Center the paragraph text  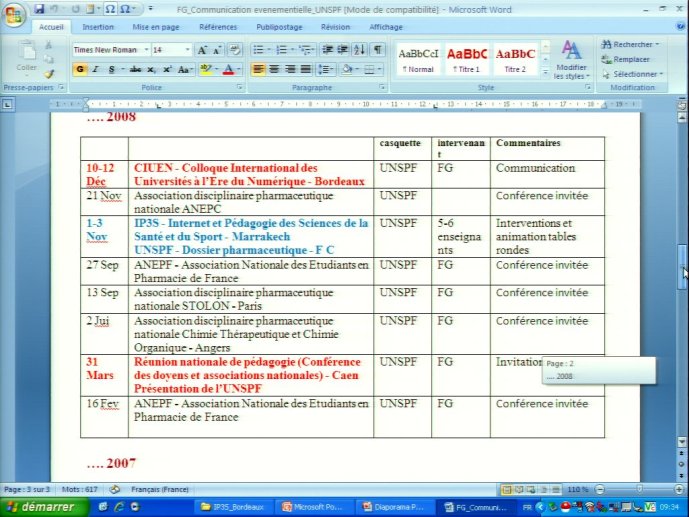274,69
